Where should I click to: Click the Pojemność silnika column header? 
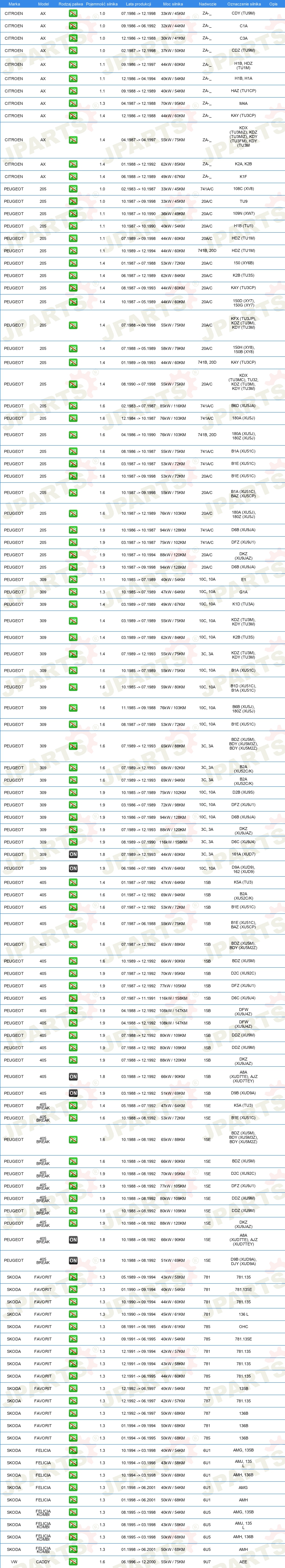click(102, 4)
